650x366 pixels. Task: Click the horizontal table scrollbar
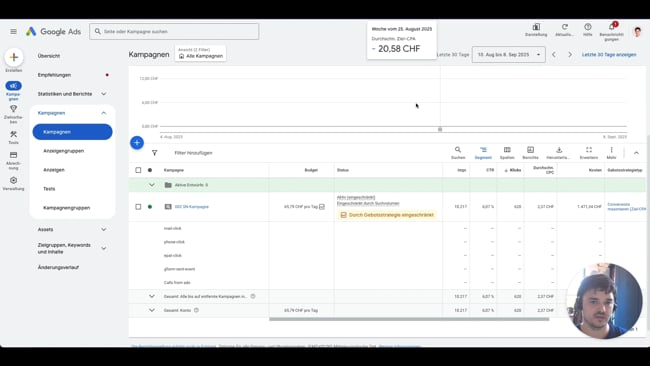[409, 319]
